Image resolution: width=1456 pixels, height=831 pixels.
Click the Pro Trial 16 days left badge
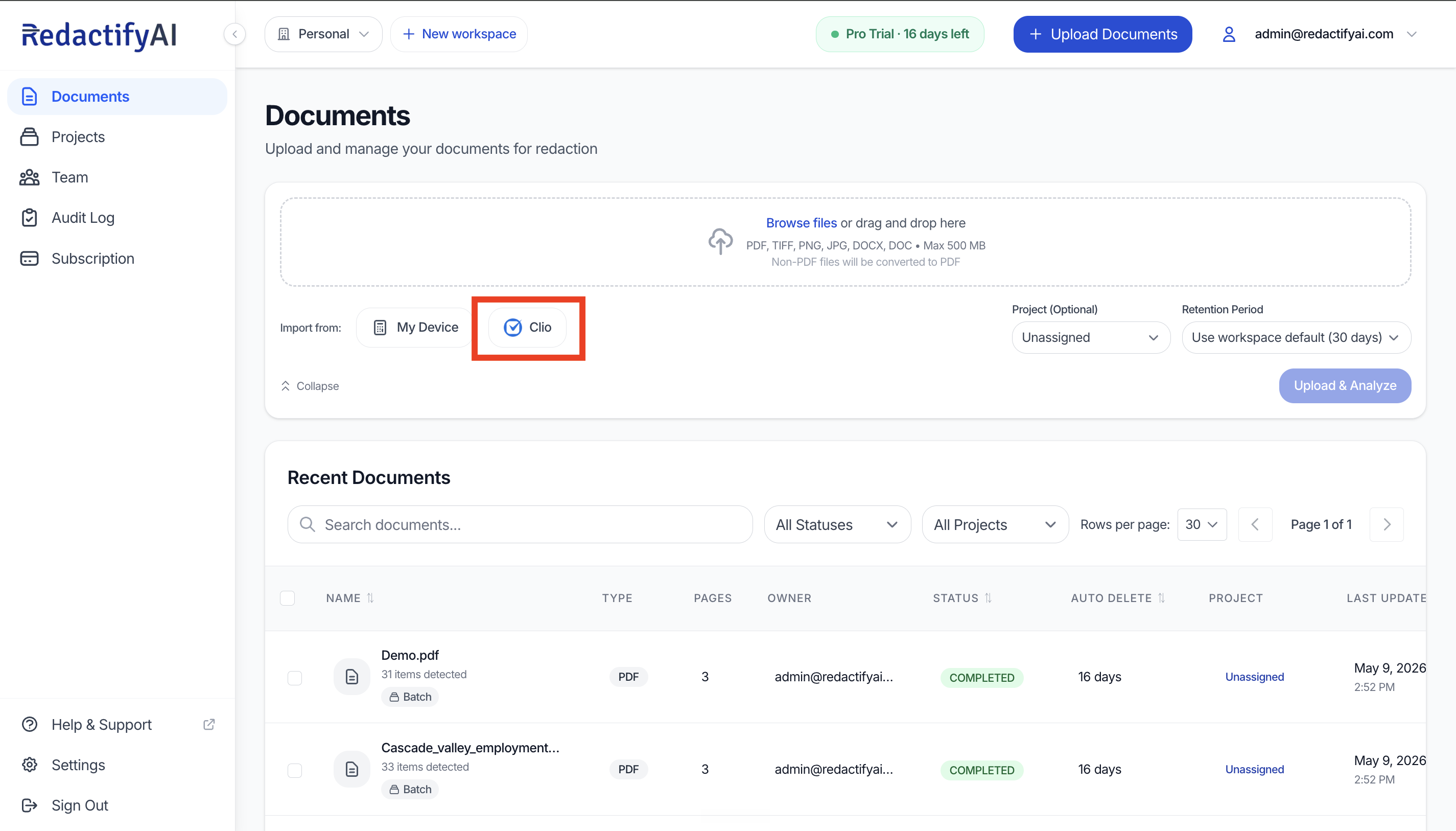click(900, 34)
